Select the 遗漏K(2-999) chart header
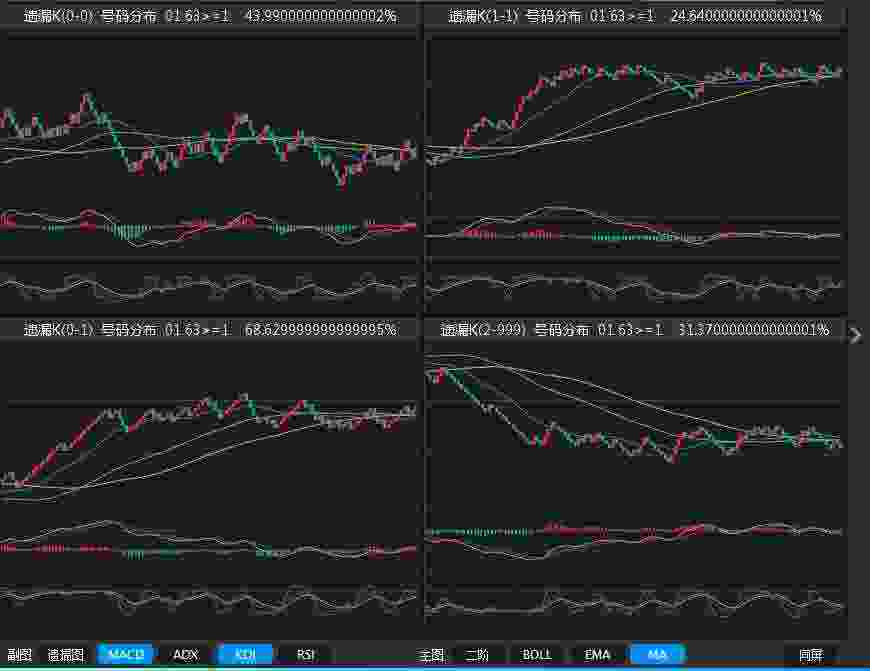The height and width of the screenshot is (671, 870). (x=635, y=329)
